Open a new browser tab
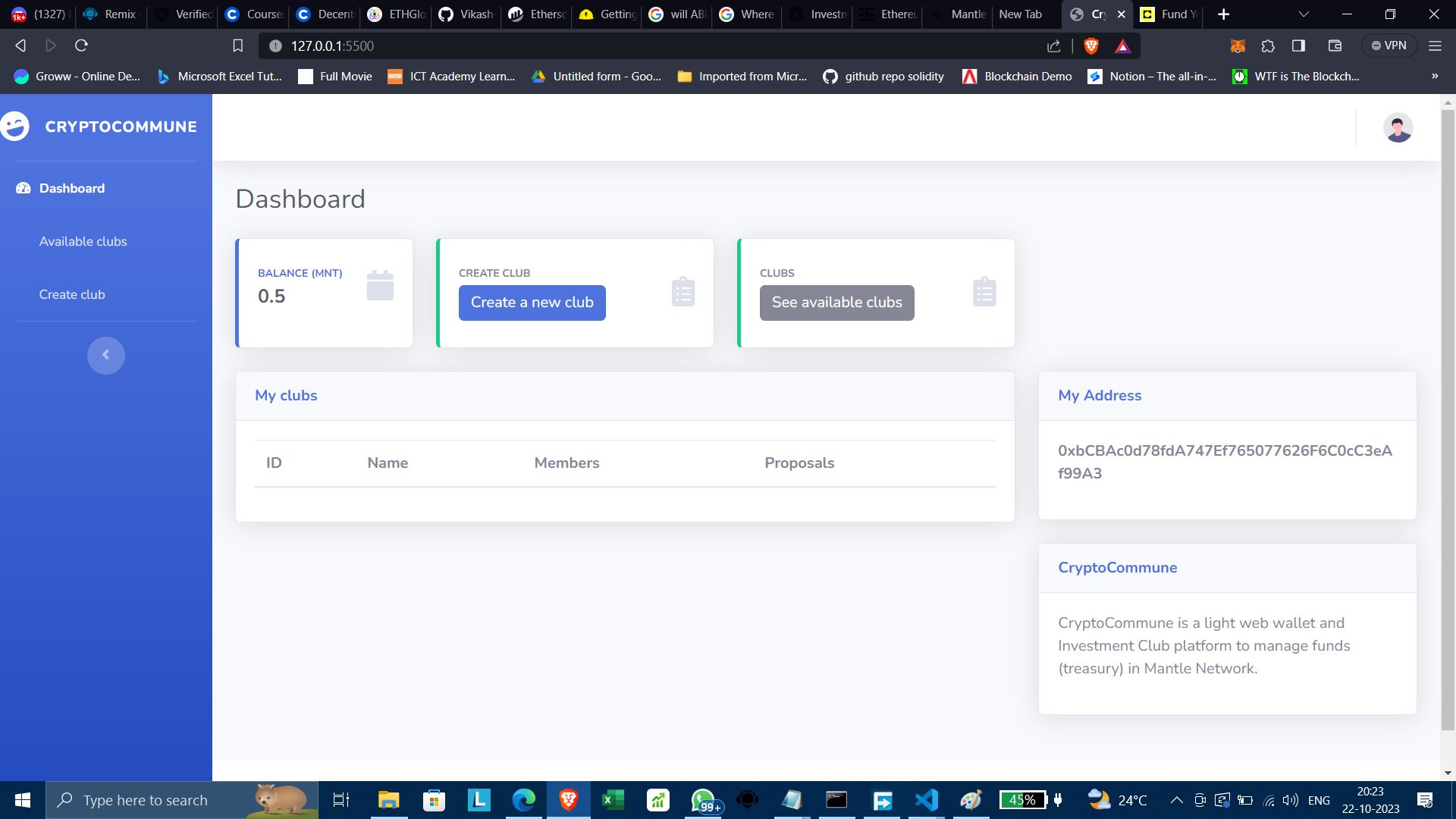The height and width of the screenshot is (819, 1456). 1223,14
